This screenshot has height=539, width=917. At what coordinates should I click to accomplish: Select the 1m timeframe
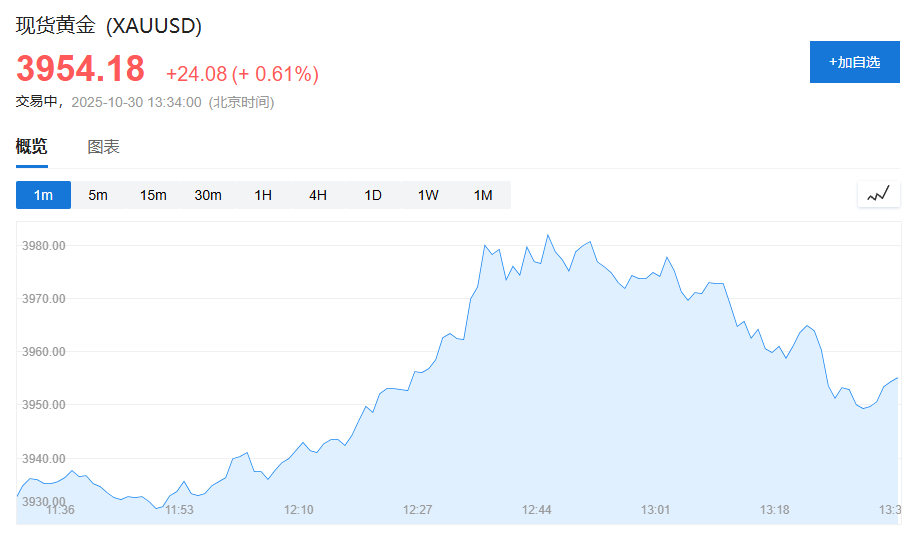tap(43, 195)
